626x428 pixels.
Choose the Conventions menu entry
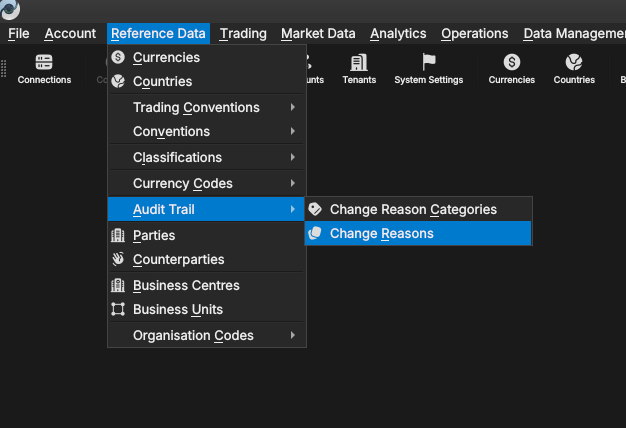click(206, 131)
